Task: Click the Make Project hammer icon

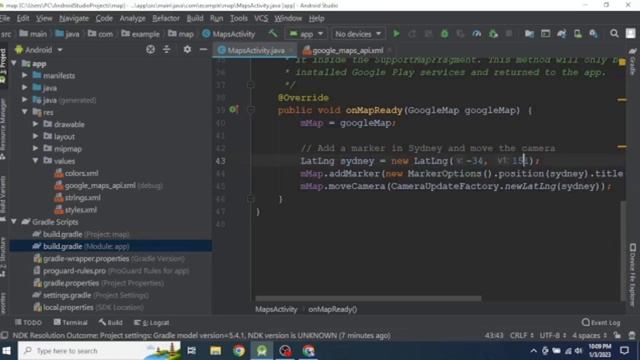Action: click(273, 33)
